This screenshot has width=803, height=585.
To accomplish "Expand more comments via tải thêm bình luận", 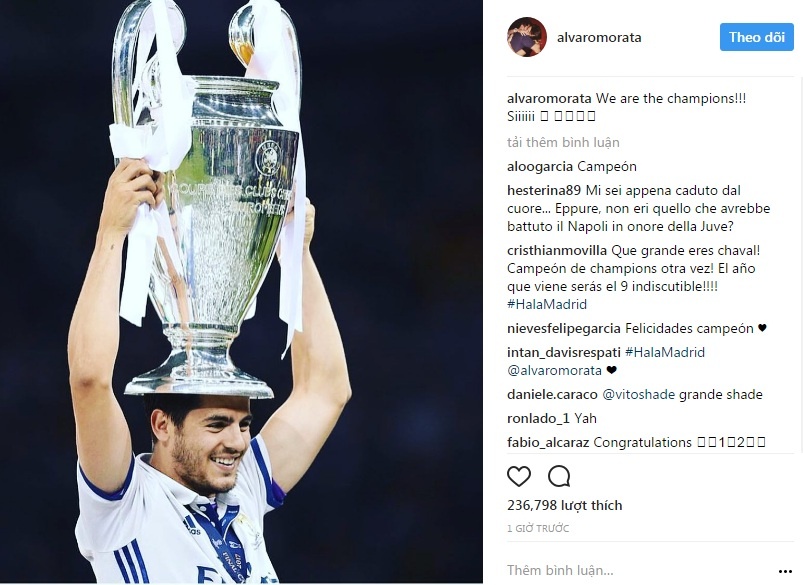I will tap(563, 142).
